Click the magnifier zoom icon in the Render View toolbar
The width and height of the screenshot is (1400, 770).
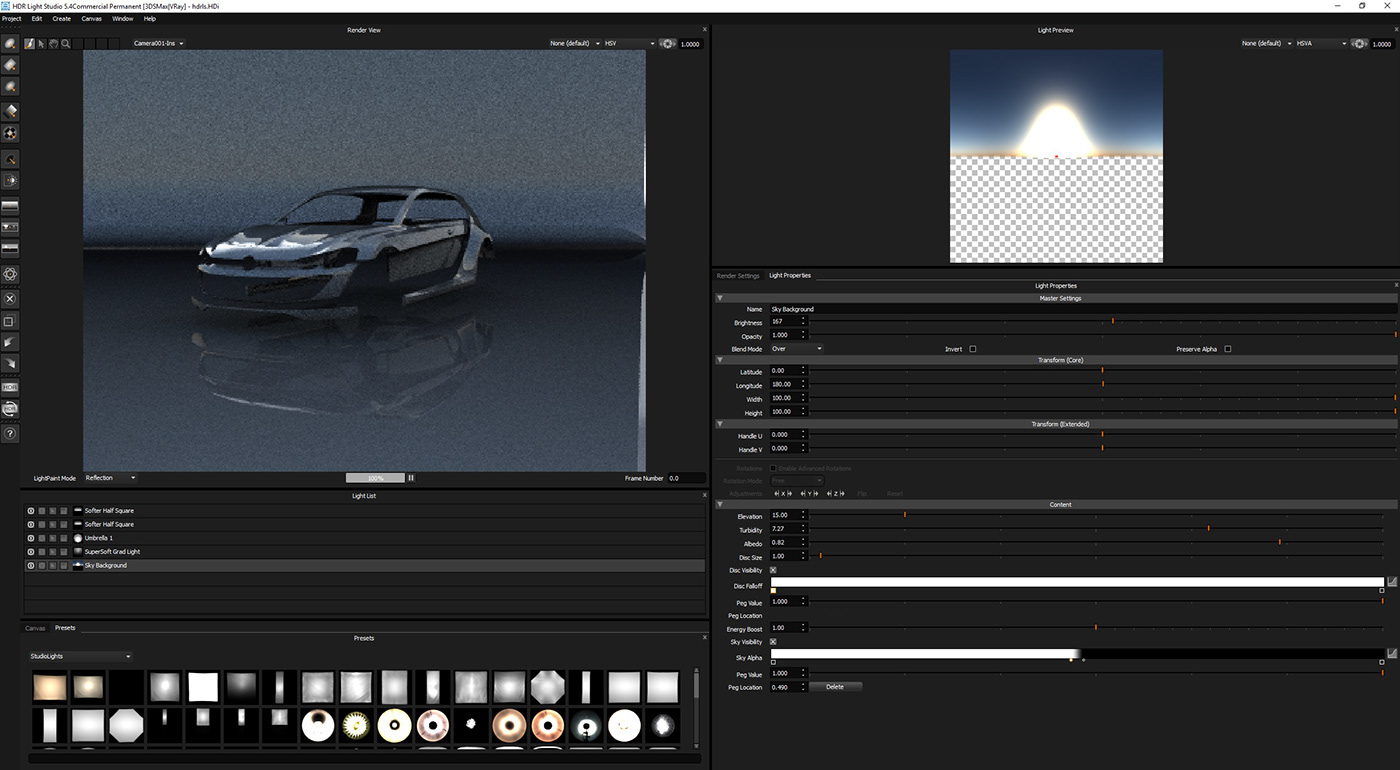64,43
